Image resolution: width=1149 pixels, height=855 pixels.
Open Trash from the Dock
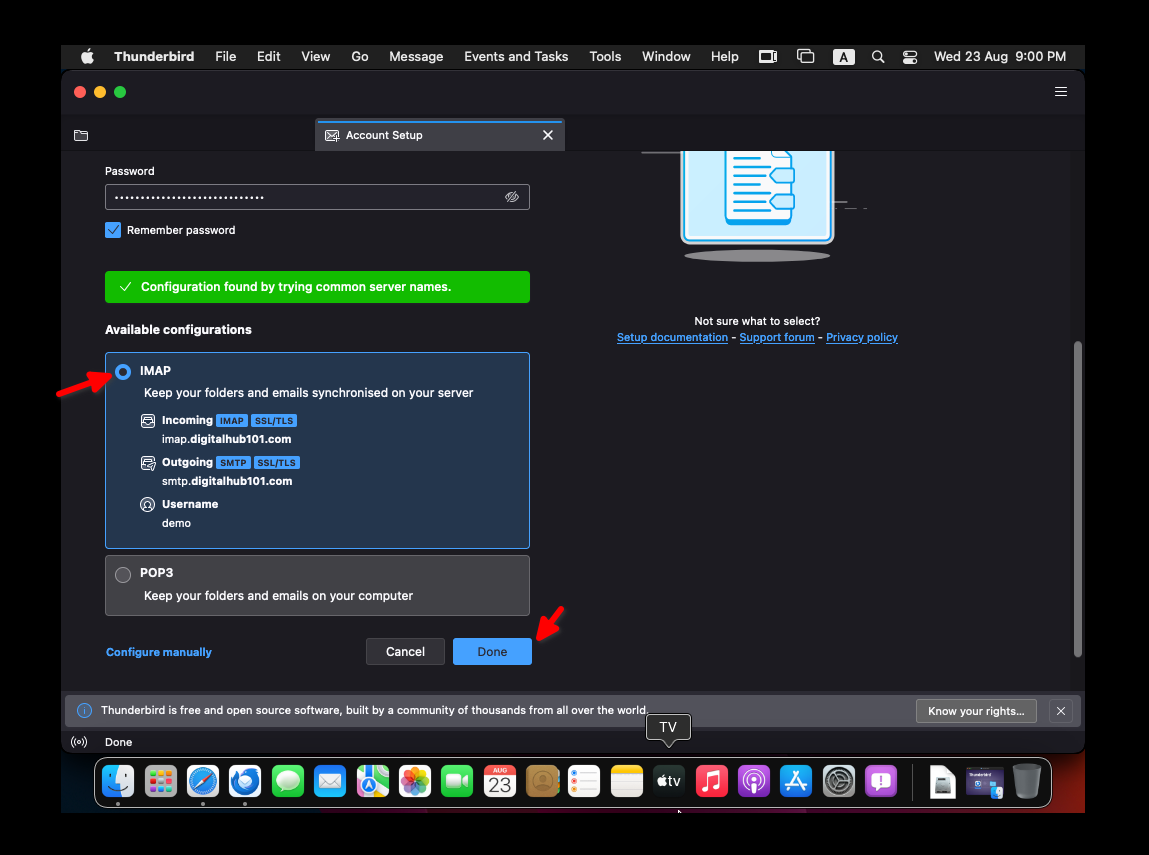point(1027,781)
